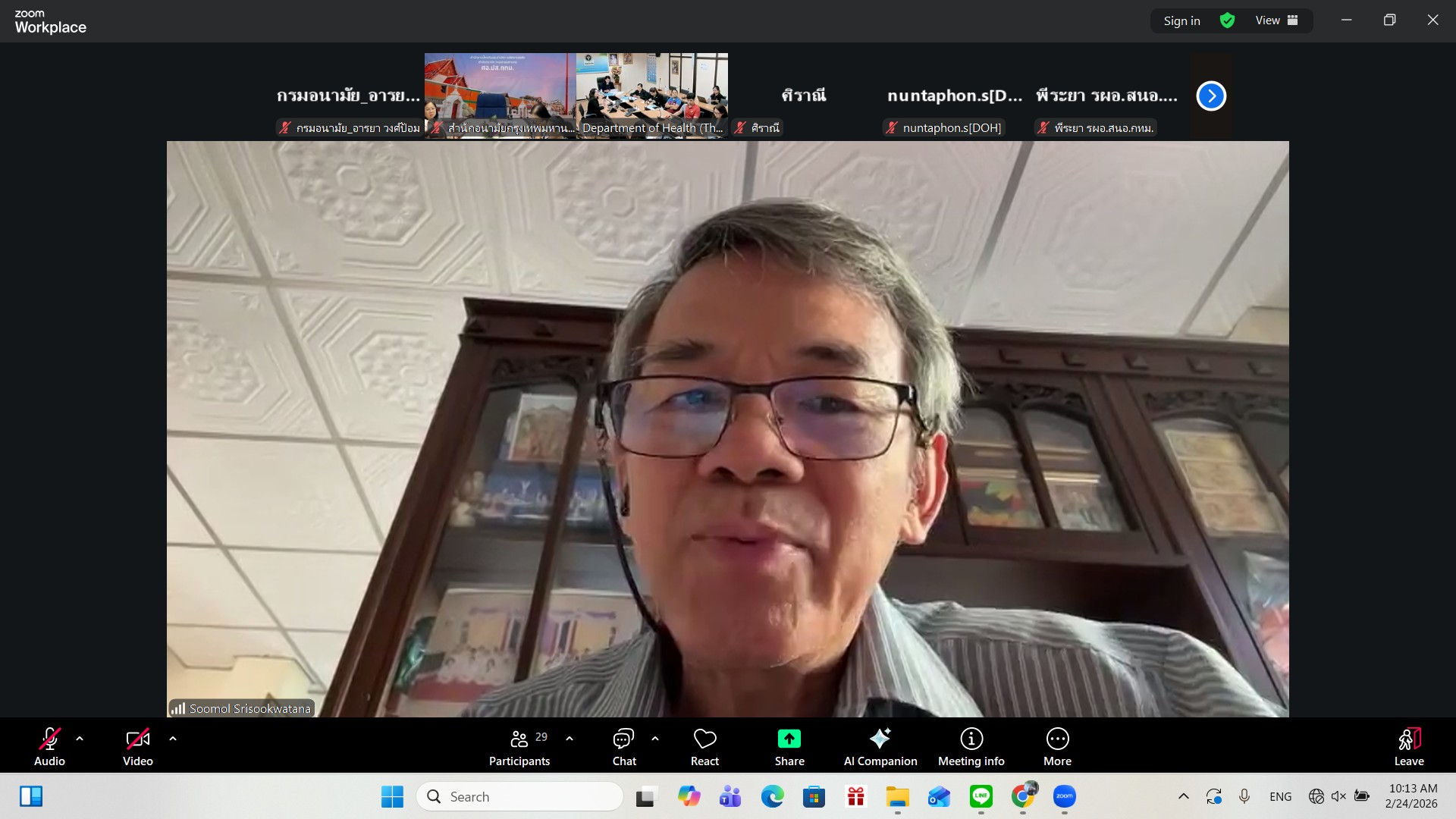Click the green Share screen icon
This screenshot has width=1456, height=819.
789,739
